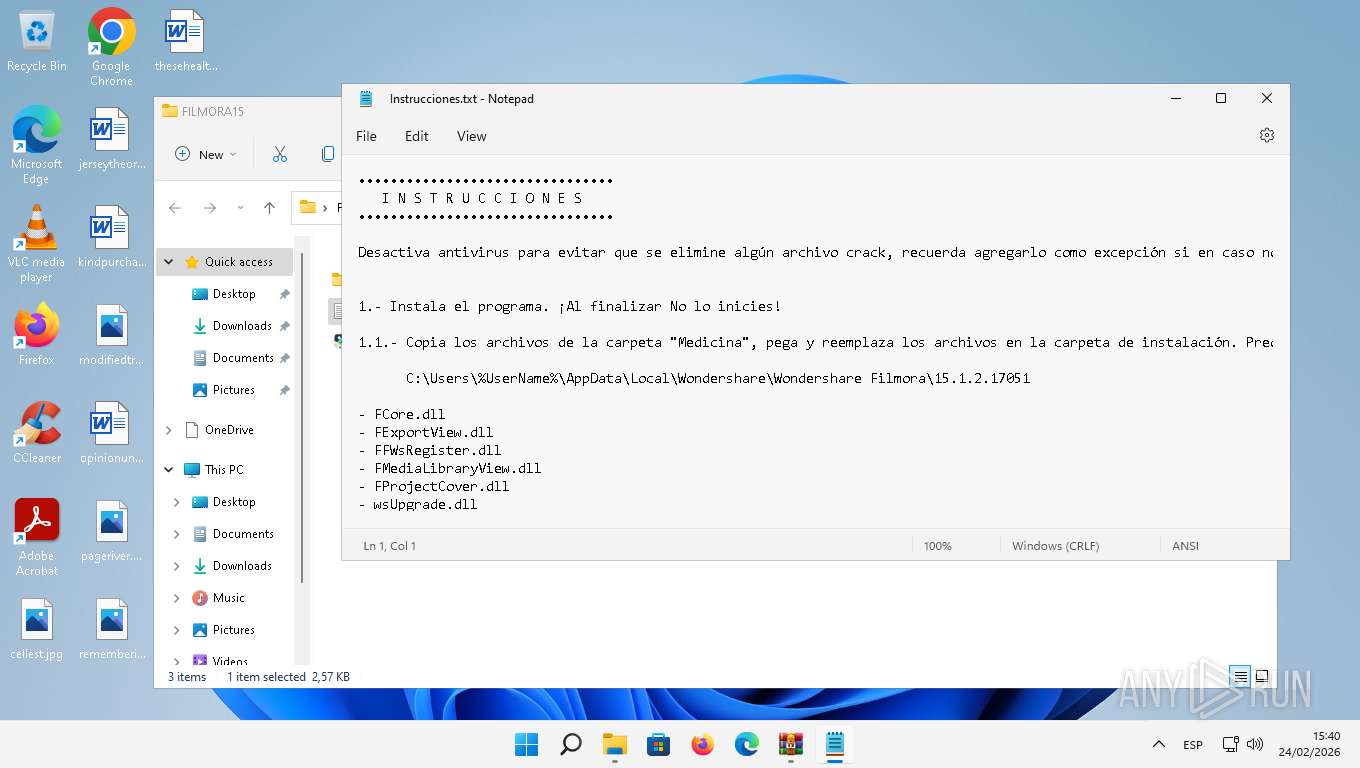The width and height of the screenshot is (1360, 768).
Task: Switch Explorer to details view icon
Action: coord(1240,676)
